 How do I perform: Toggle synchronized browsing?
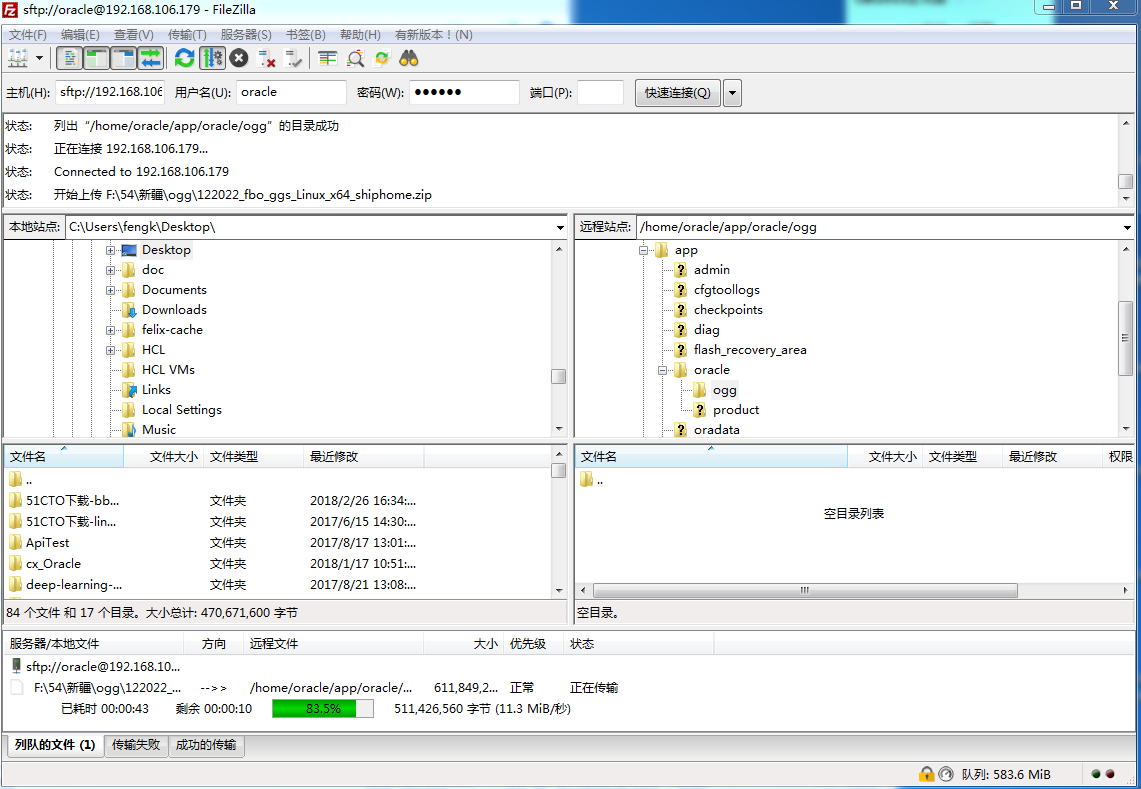(382, 58)
